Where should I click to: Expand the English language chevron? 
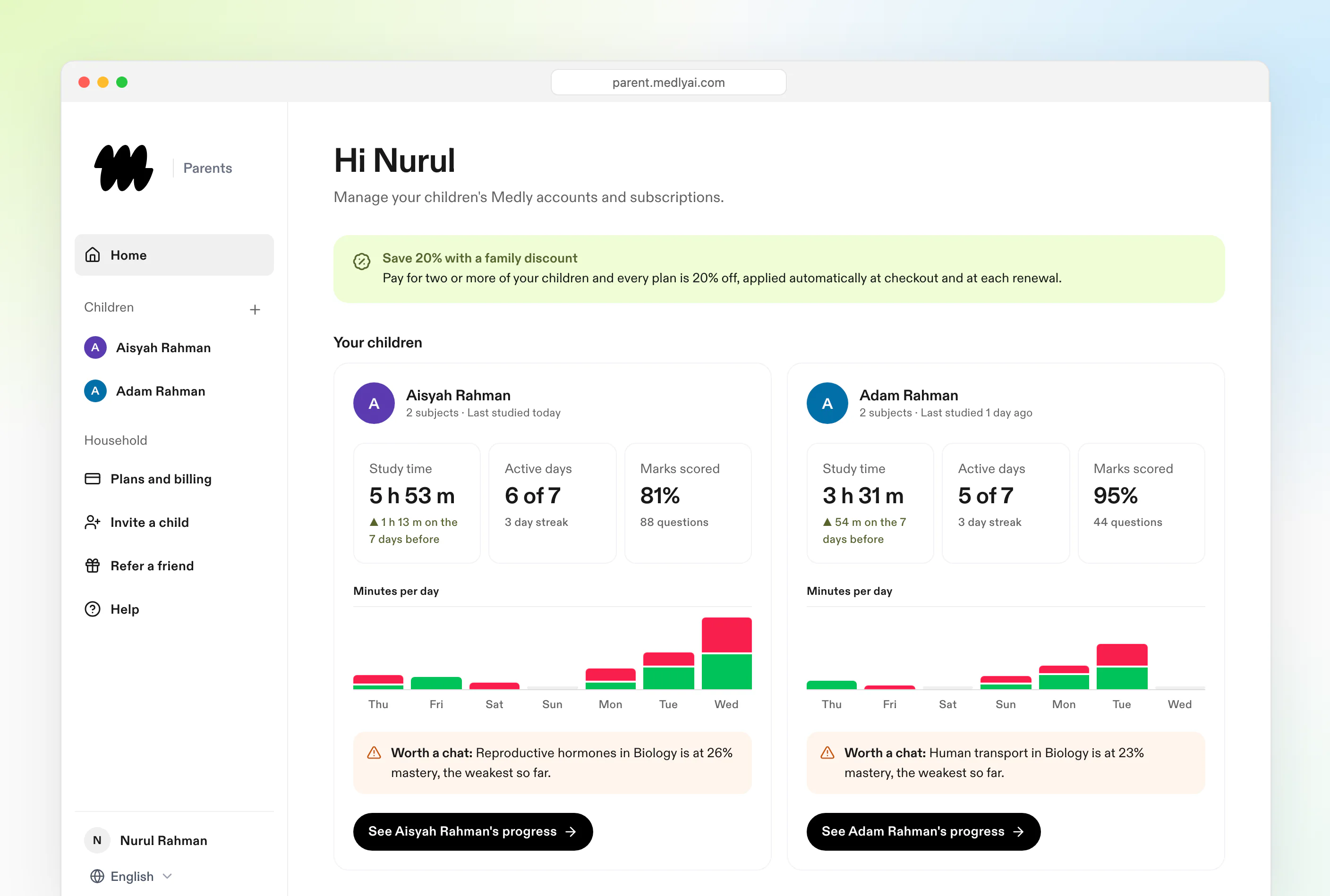[x=167, y=876]
